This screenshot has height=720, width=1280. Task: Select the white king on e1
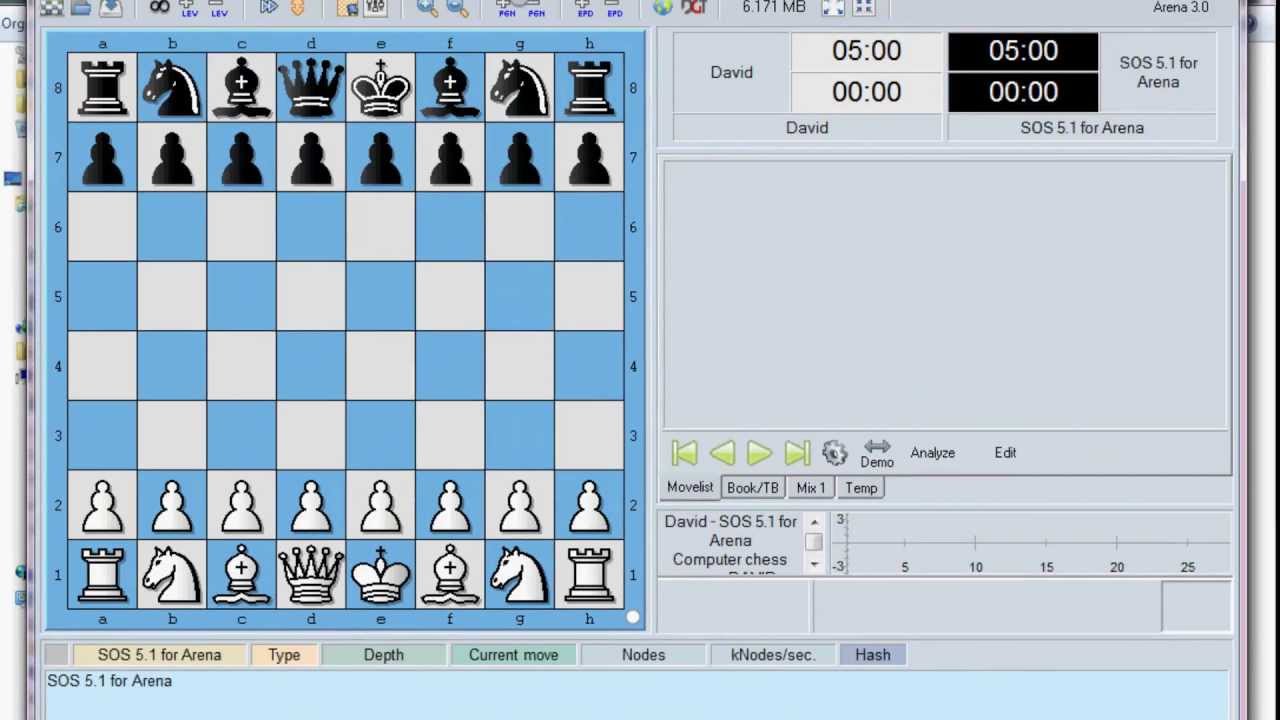pyautogui.click(x=380, y=574)
